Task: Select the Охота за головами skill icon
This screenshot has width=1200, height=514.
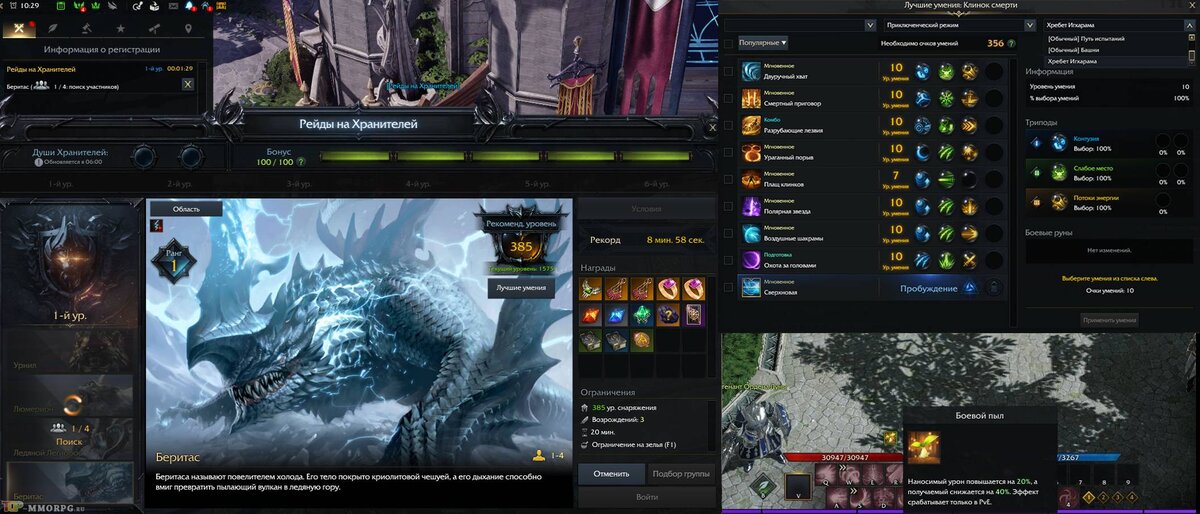Action: coord(751,261)
